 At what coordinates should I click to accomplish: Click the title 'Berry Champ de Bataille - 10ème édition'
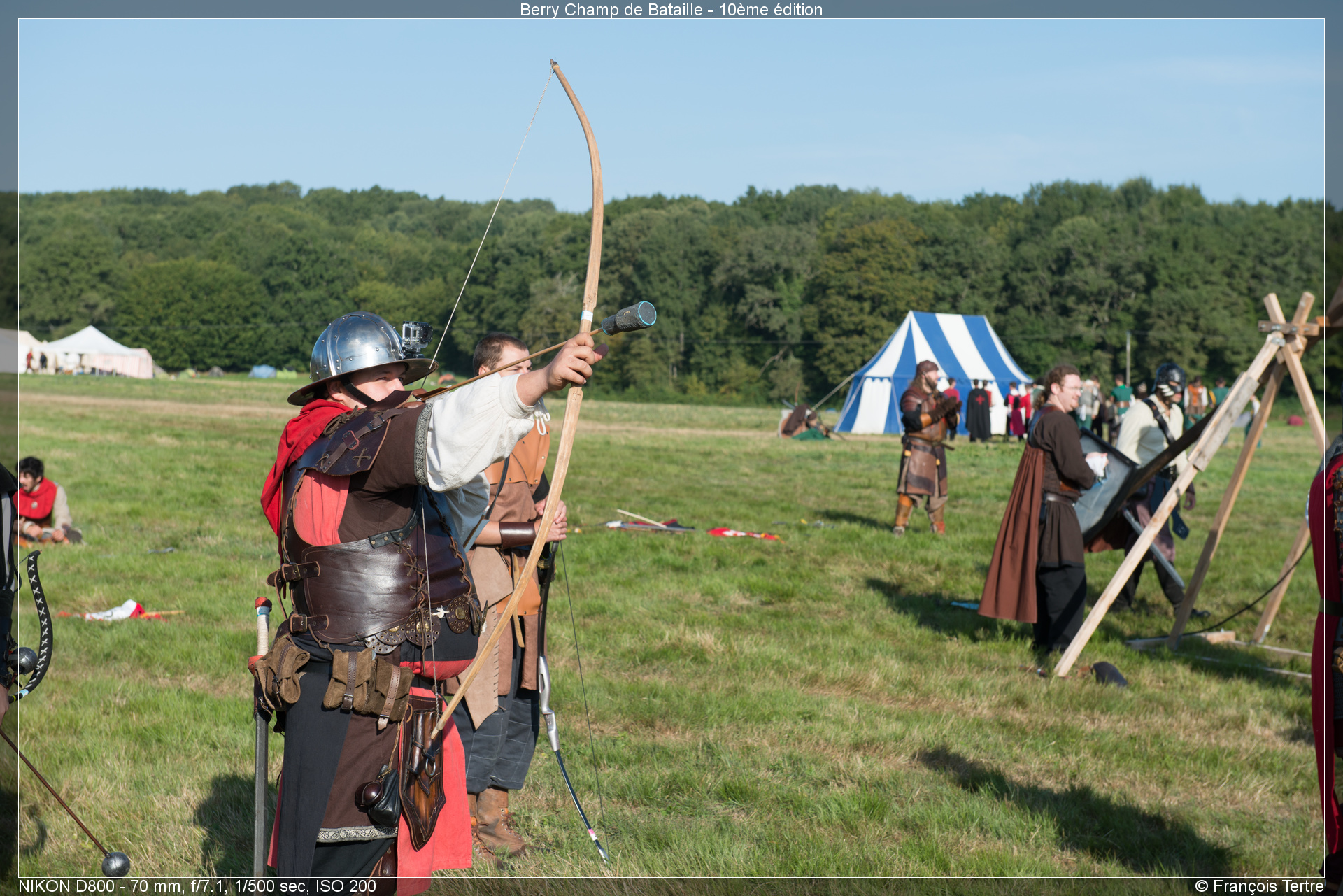point(671,10)
